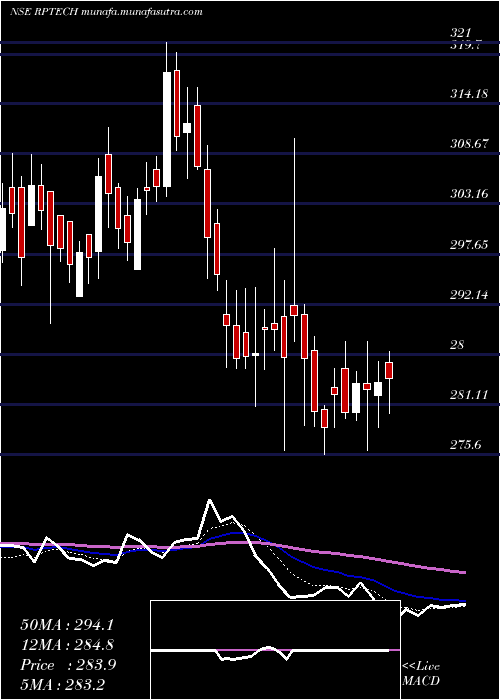This screenshot has width=500, height=700.
Task: Select the 281.11 price level label
Action: tap(468, 395)
